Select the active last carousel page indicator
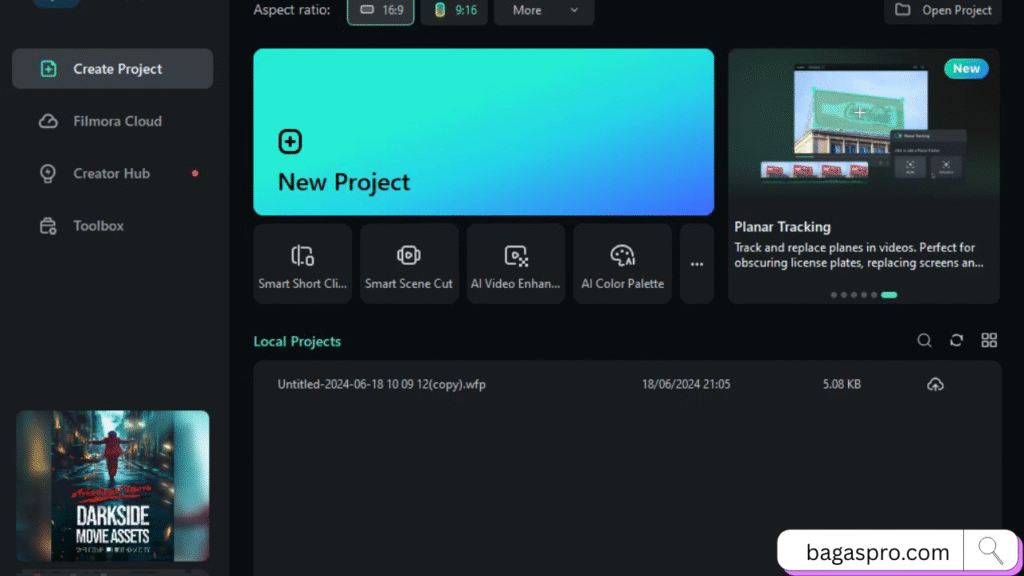1024x576 pixels. [889, 295]
